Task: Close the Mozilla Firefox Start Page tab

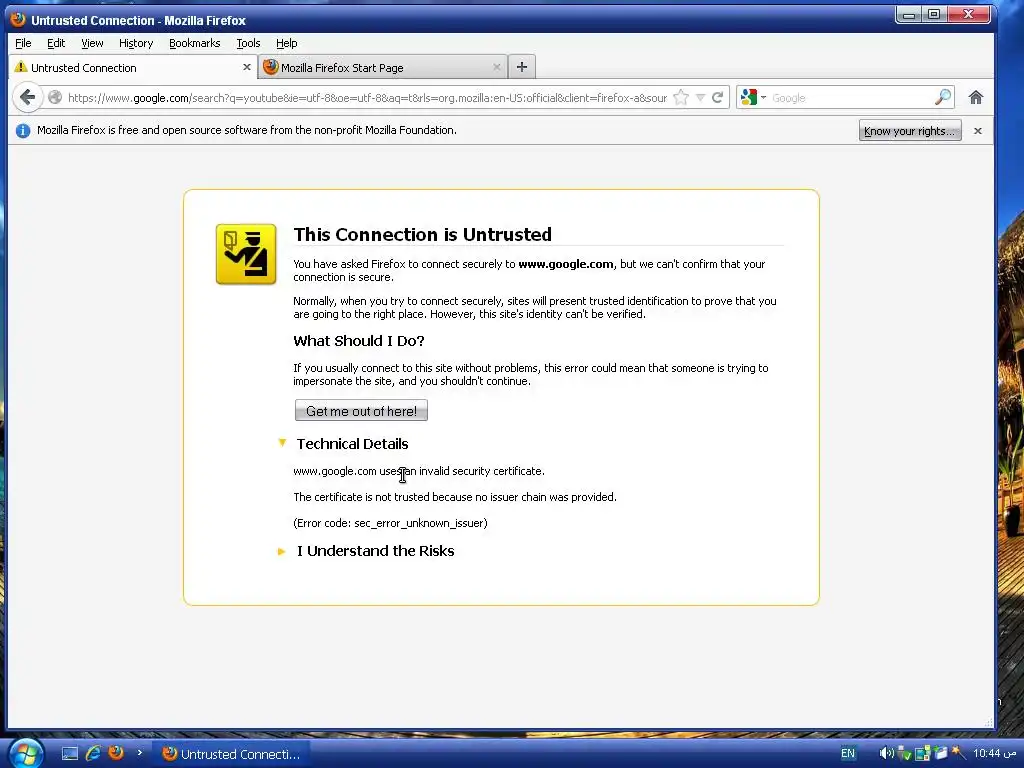Action: click(496, 67)
